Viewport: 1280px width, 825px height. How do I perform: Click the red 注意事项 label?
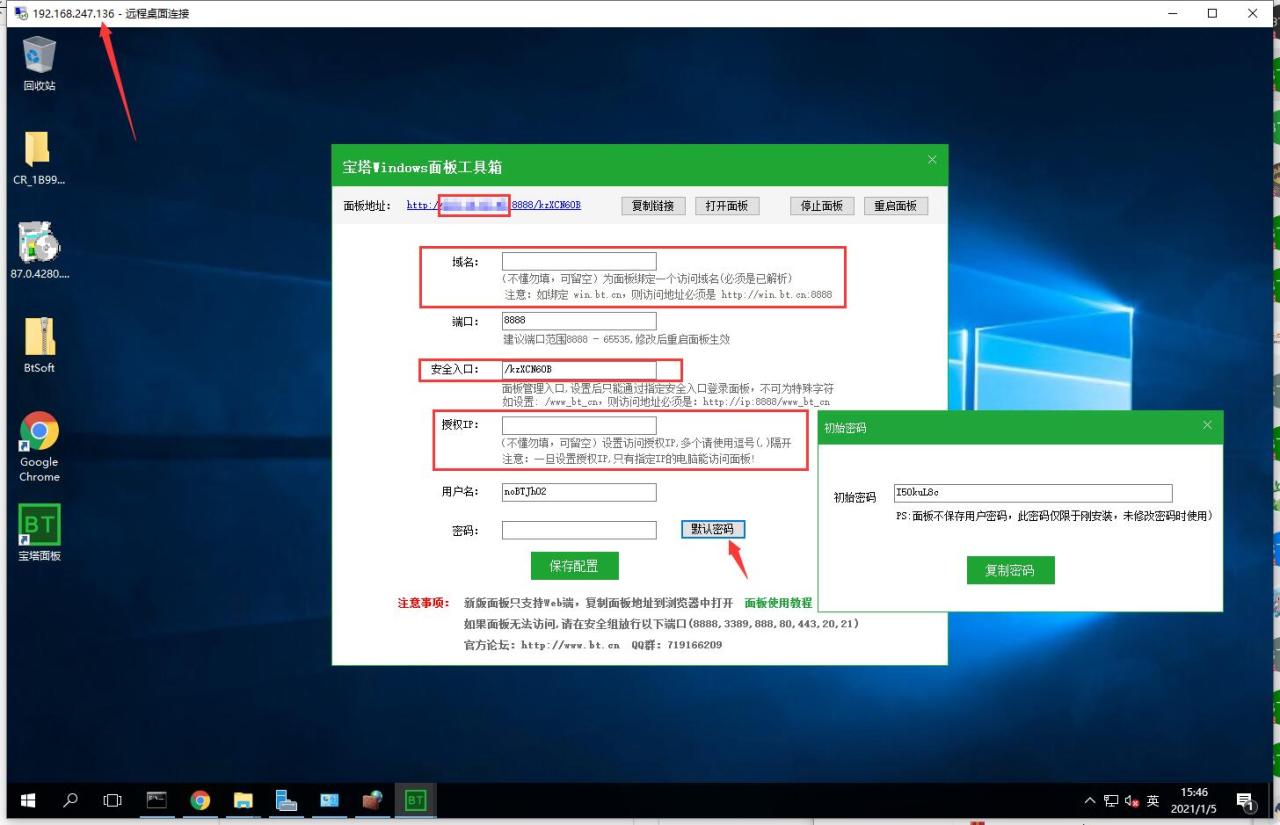coord(424,604)
